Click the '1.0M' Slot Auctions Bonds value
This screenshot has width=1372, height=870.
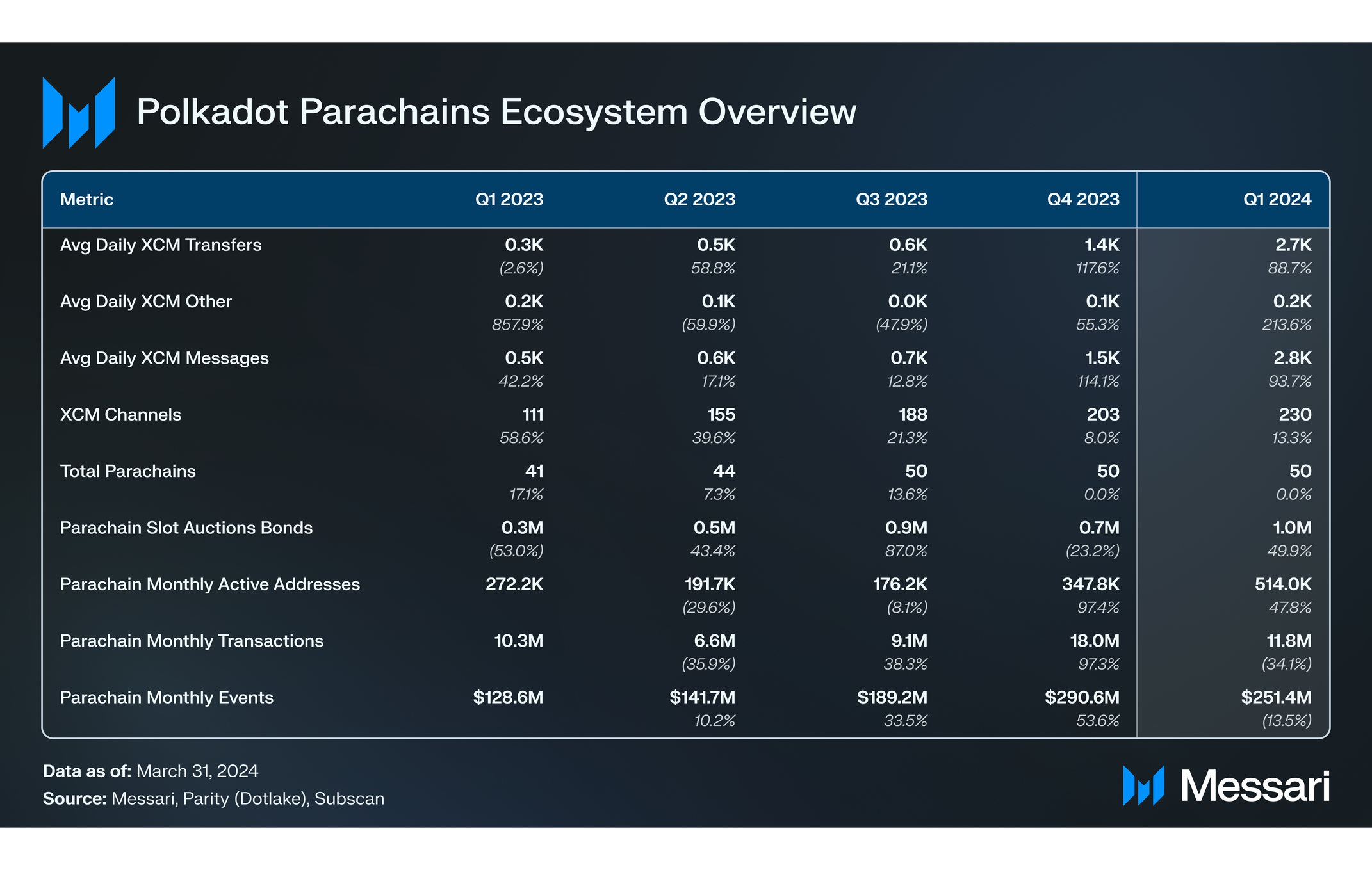1292,528
